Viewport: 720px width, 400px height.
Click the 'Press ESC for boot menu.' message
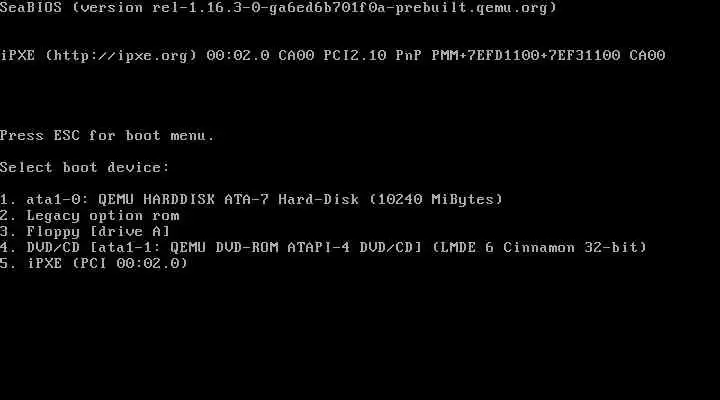coord(107,135)
